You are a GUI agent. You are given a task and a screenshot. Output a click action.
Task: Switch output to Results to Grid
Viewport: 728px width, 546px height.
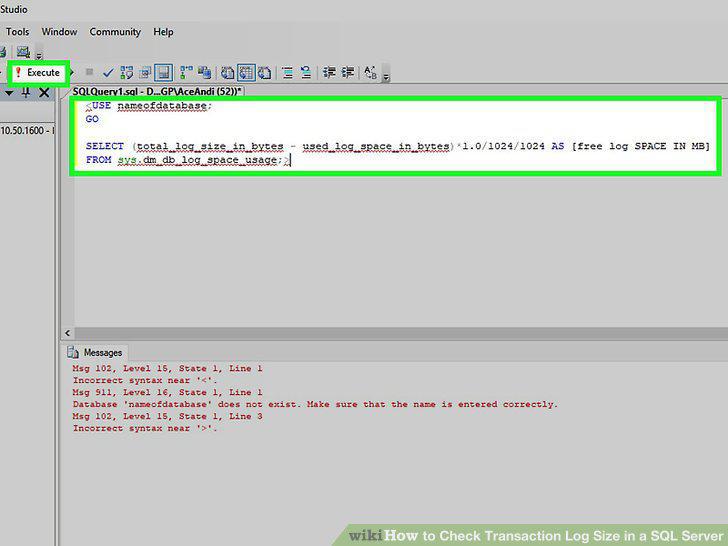246,73
